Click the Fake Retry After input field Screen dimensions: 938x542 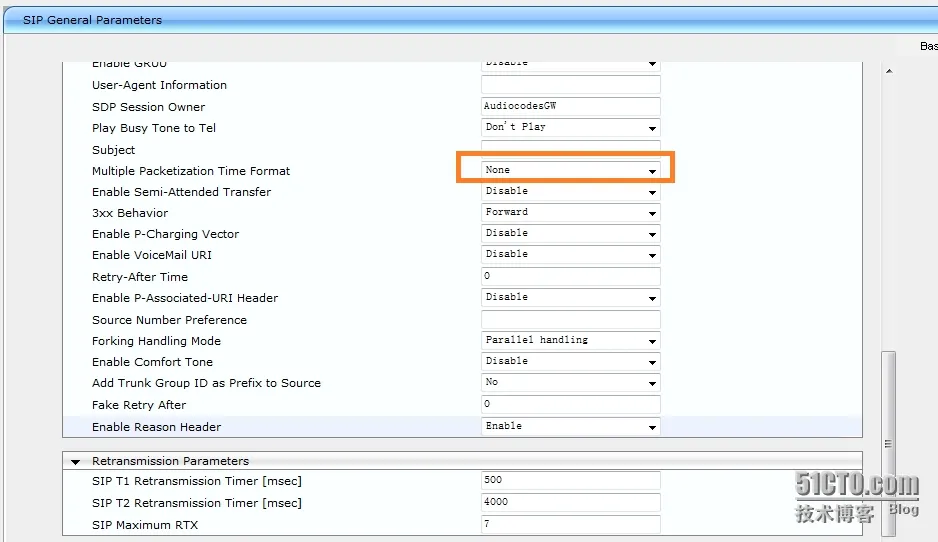coord(570,404)
